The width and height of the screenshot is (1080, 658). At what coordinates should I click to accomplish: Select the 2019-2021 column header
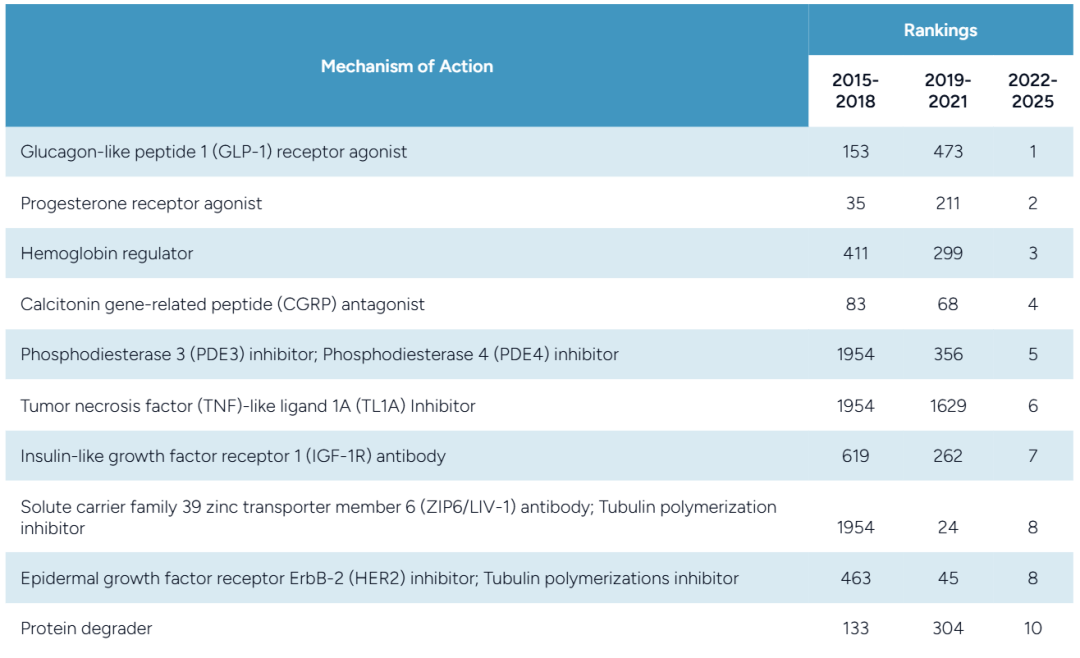pyautogui.click(x=947, y=91)
